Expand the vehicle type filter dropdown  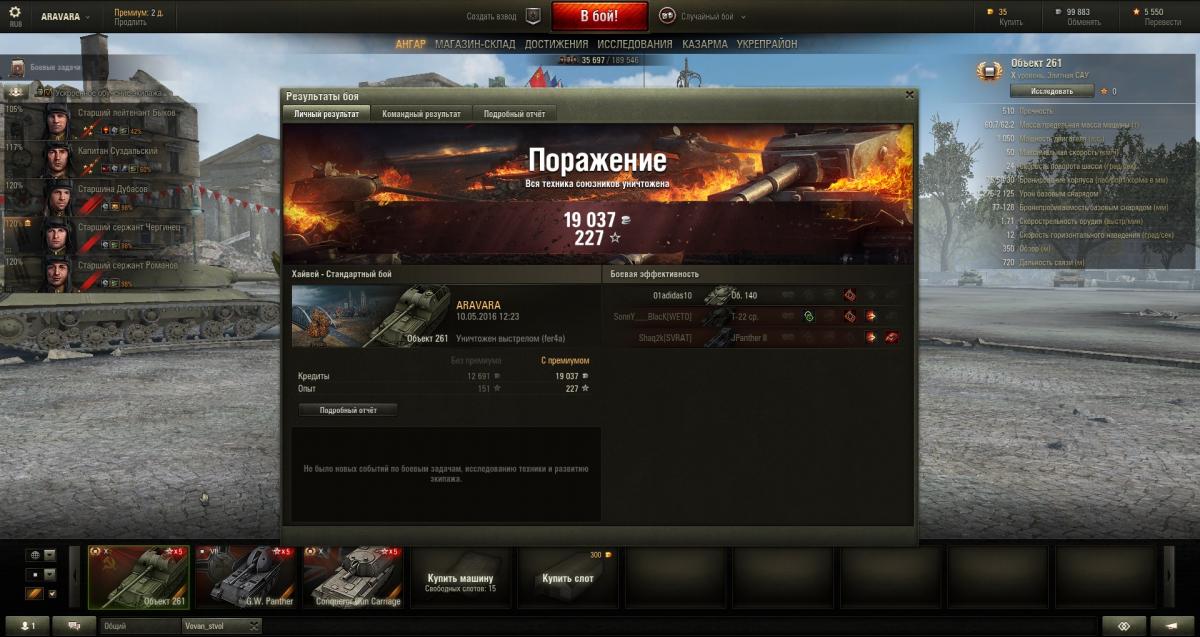pyautogui.click(x=49, y=575)
